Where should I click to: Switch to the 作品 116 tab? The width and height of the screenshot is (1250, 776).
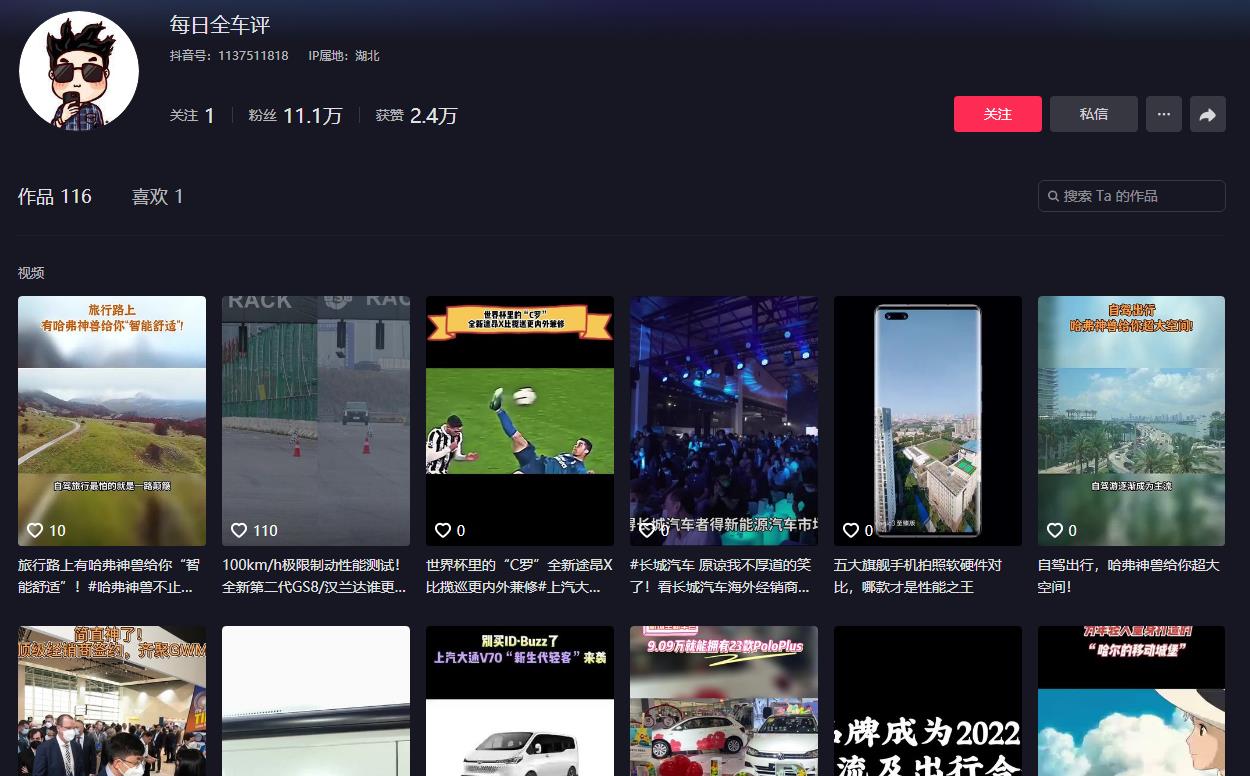click(x=55, y=197)
